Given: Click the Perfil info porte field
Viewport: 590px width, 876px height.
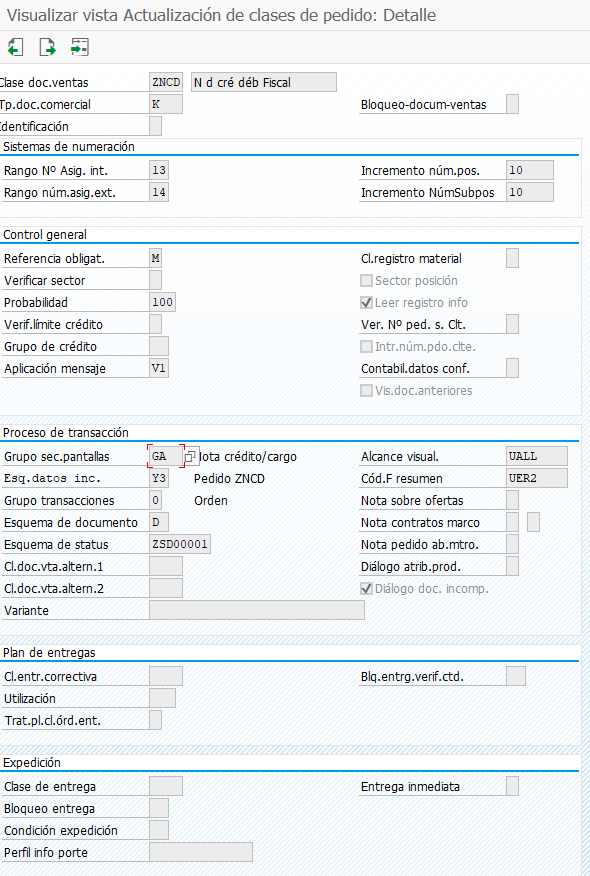Looking at the screenshot, I should point(201,853).
